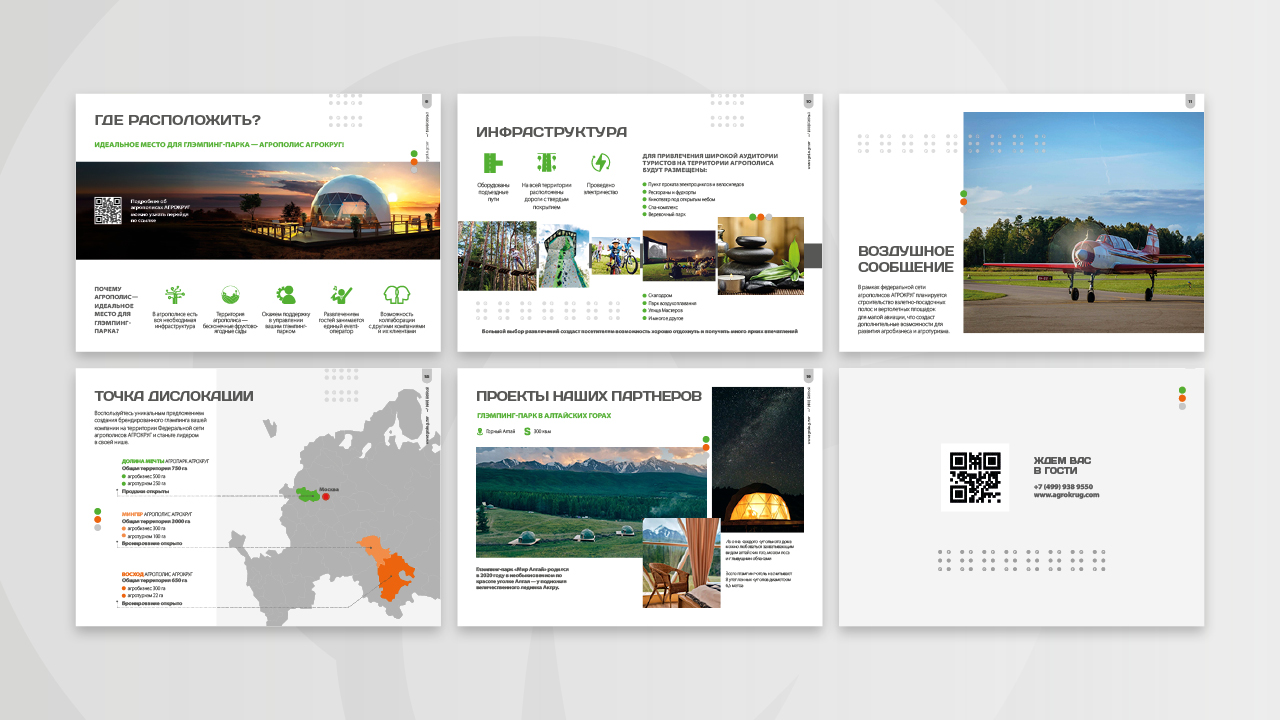Click the «Общая территория 2000 га» line

tap(156, 521)
